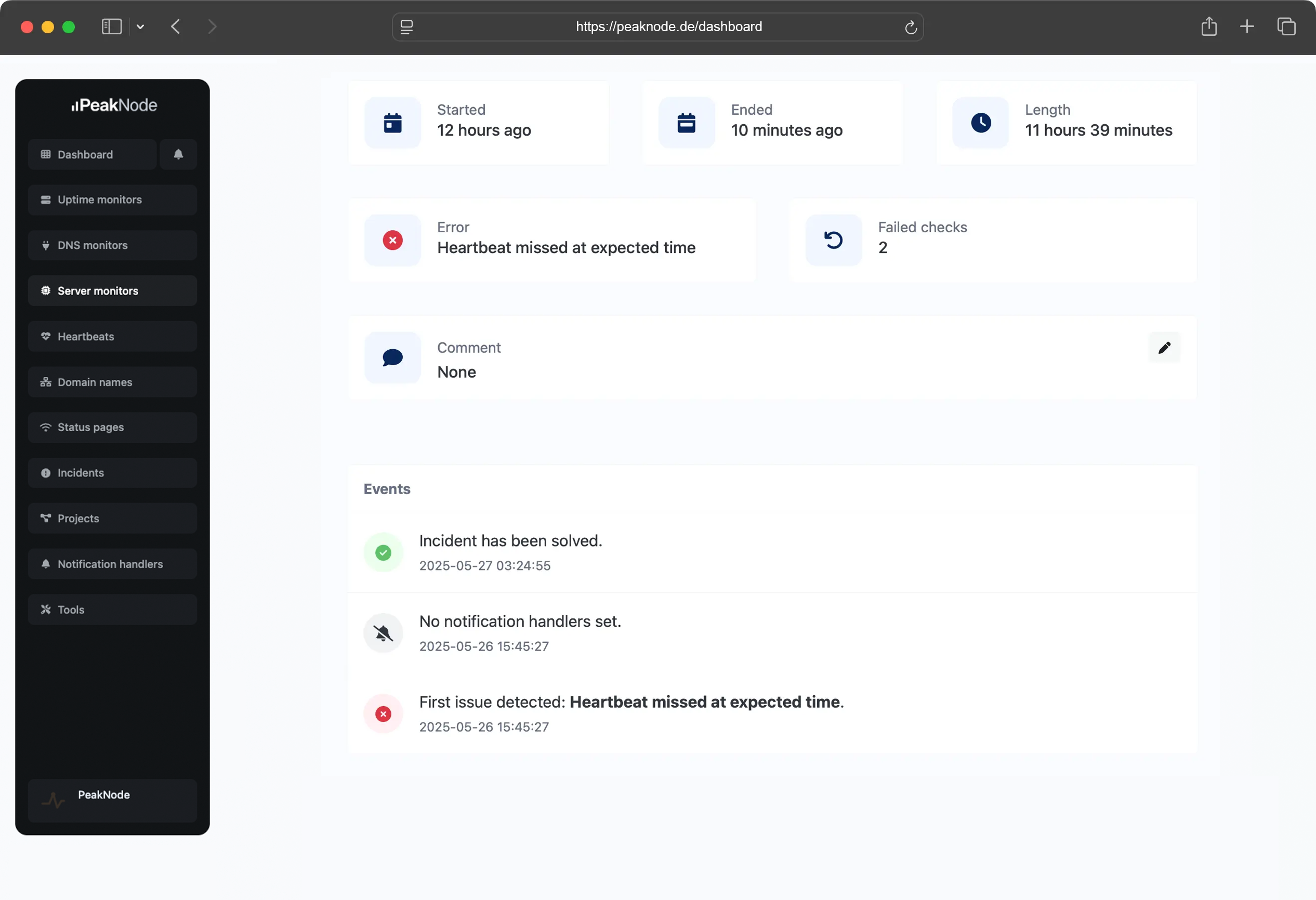Expand the sidebar options chevron dropdown
The image size is (1316, 900).
(140, 27)
